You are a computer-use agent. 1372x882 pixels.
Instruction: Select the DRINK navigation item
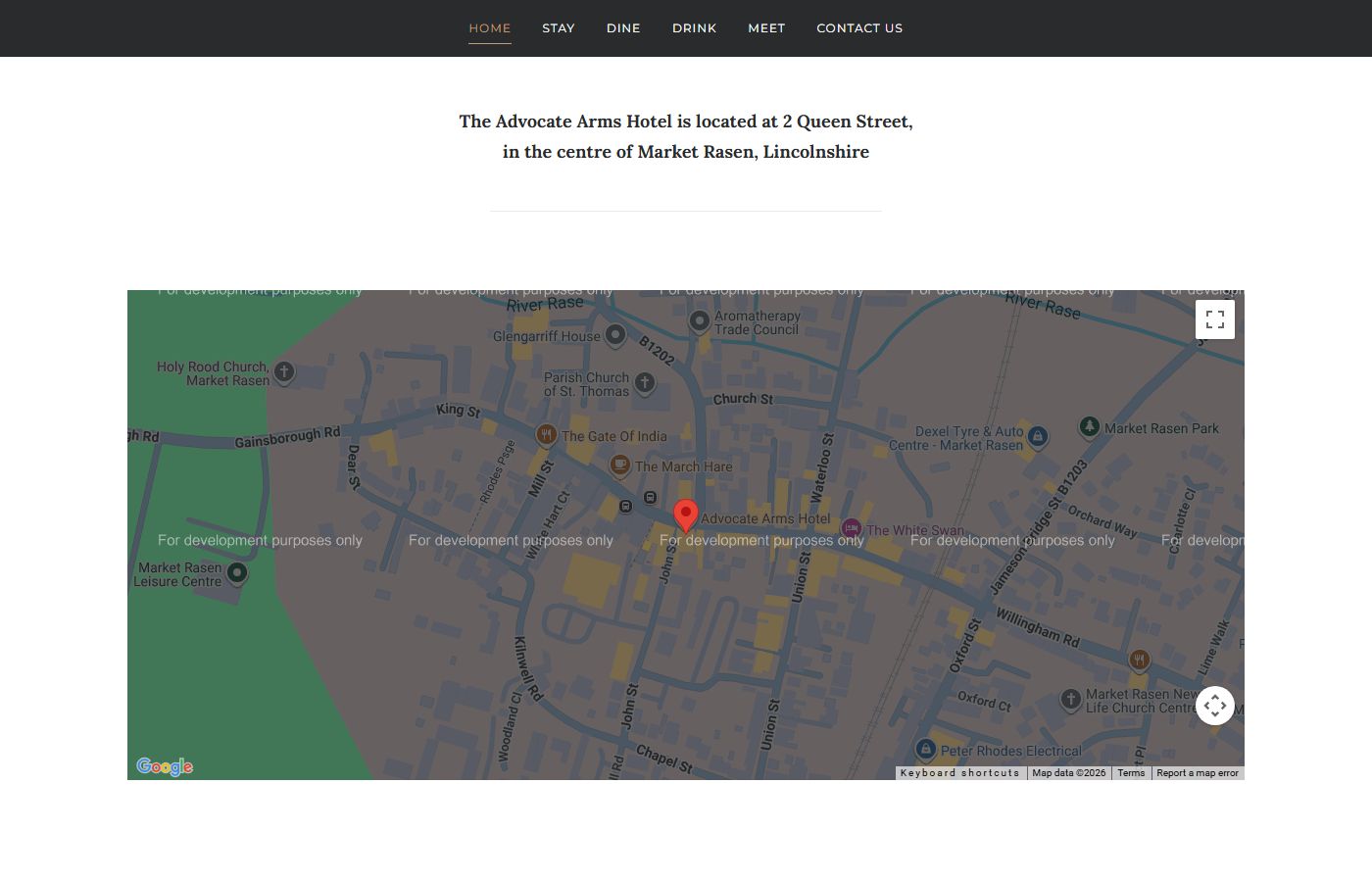point(695,28)
